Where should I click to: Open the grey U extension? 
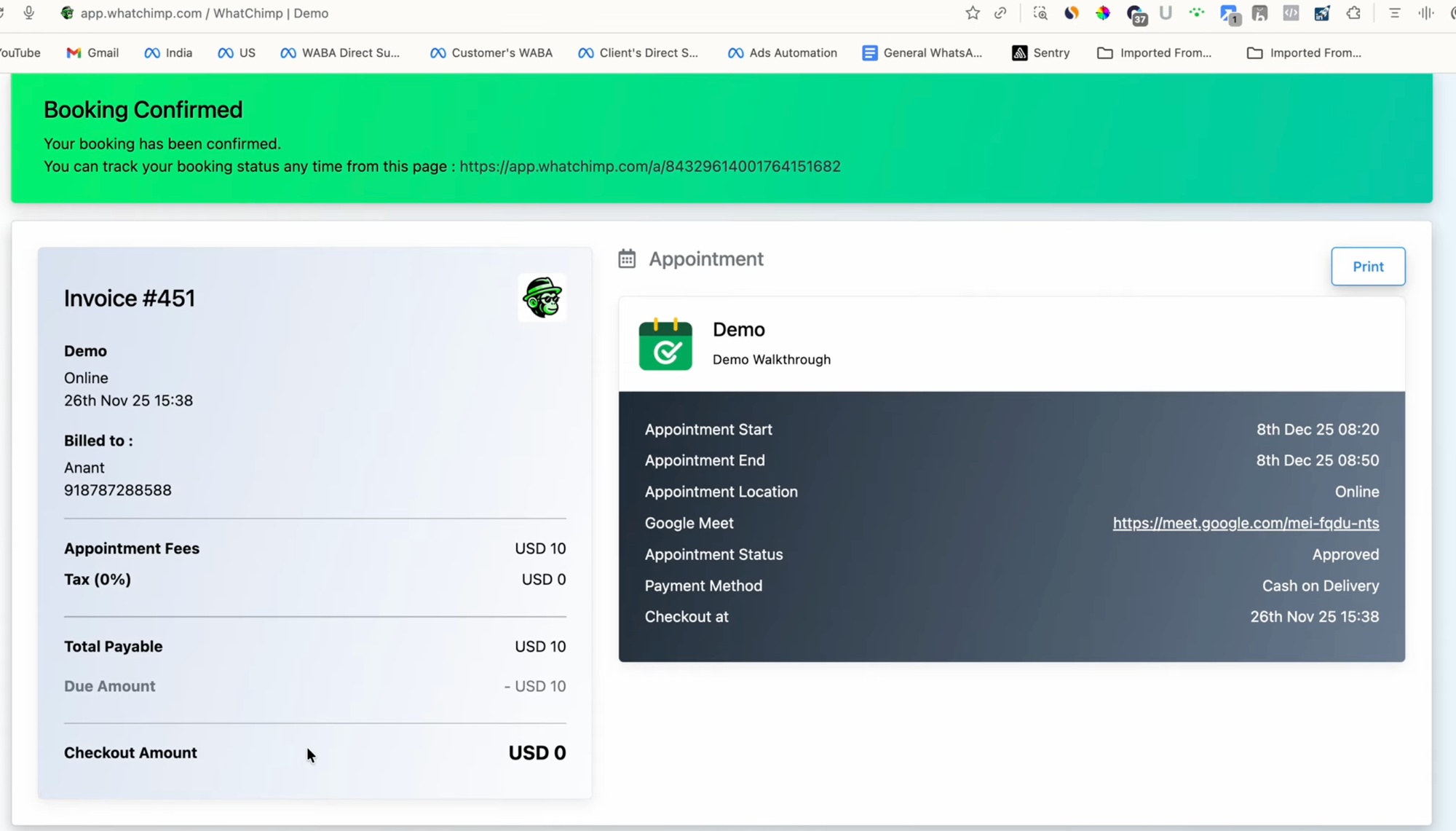[1166, 13]
